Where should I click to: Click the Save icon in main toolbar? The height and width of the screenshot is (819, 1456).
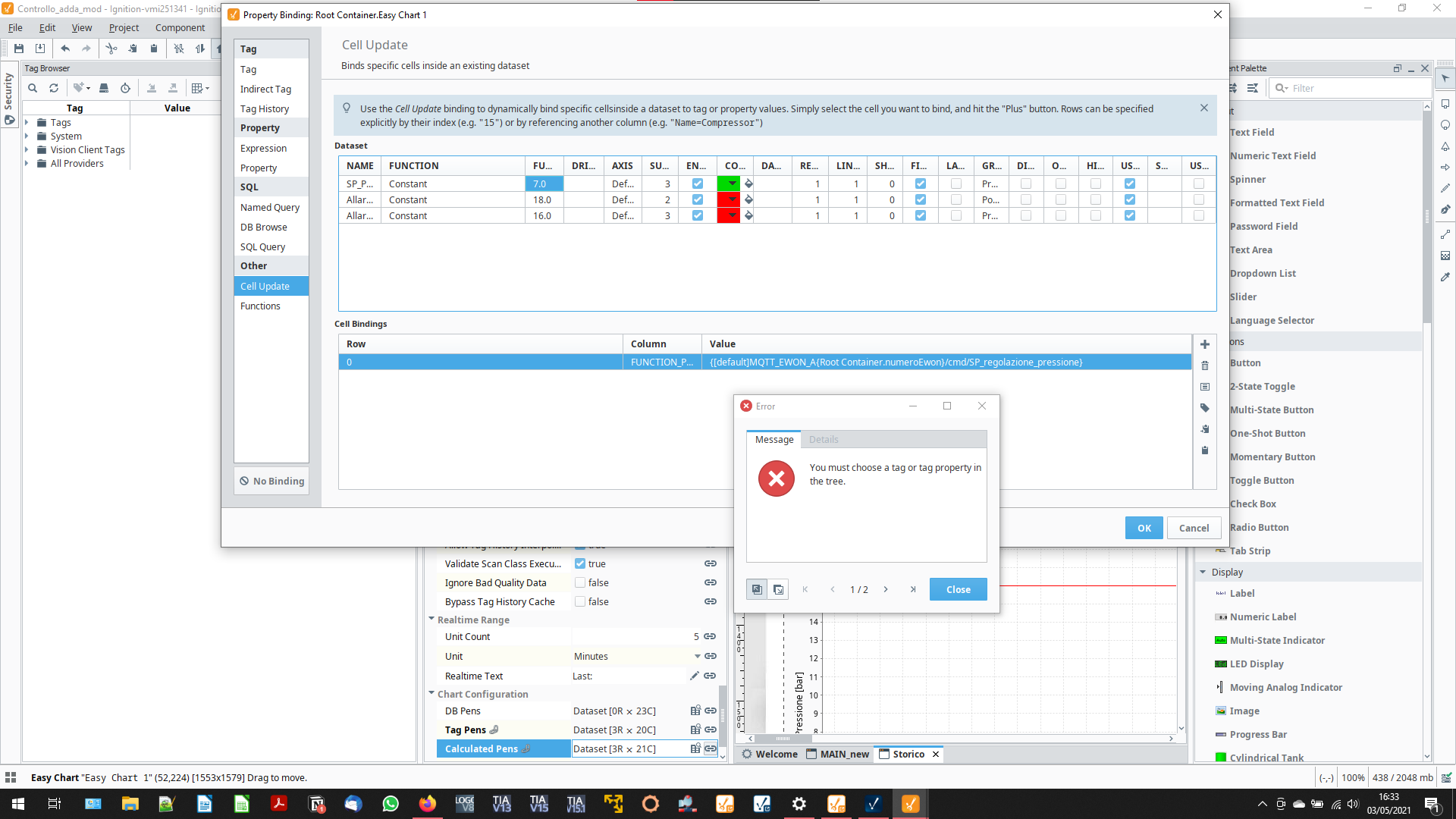pos(19,49)
